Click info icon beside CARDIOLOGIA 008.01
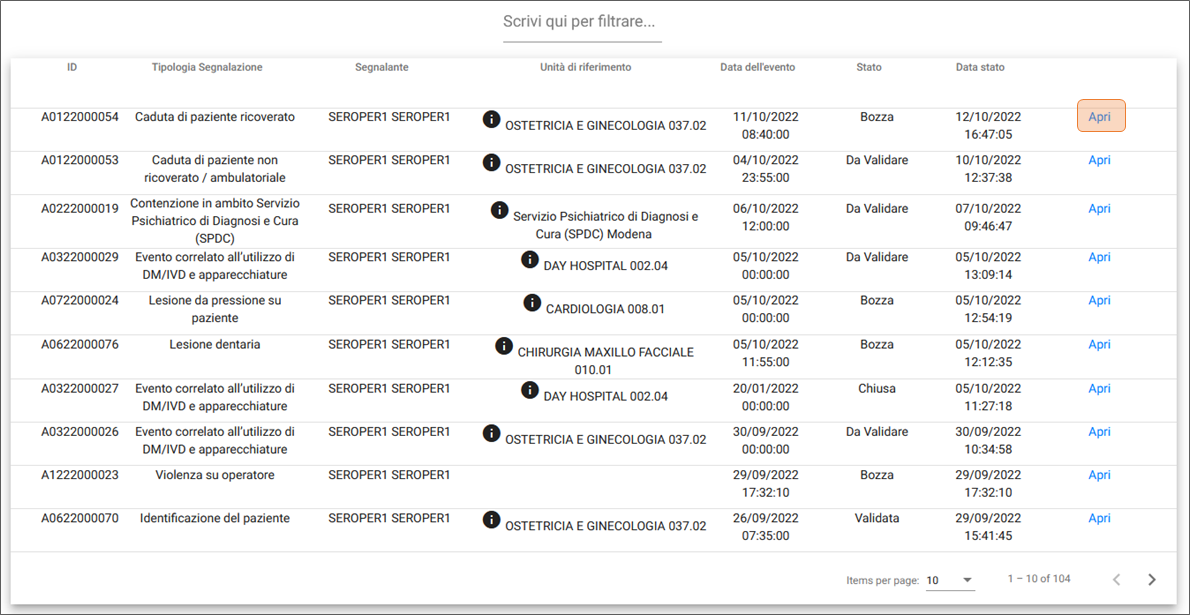Image resolution: width=1190 pixels, height=615 pixels. [x=532, y=303]
